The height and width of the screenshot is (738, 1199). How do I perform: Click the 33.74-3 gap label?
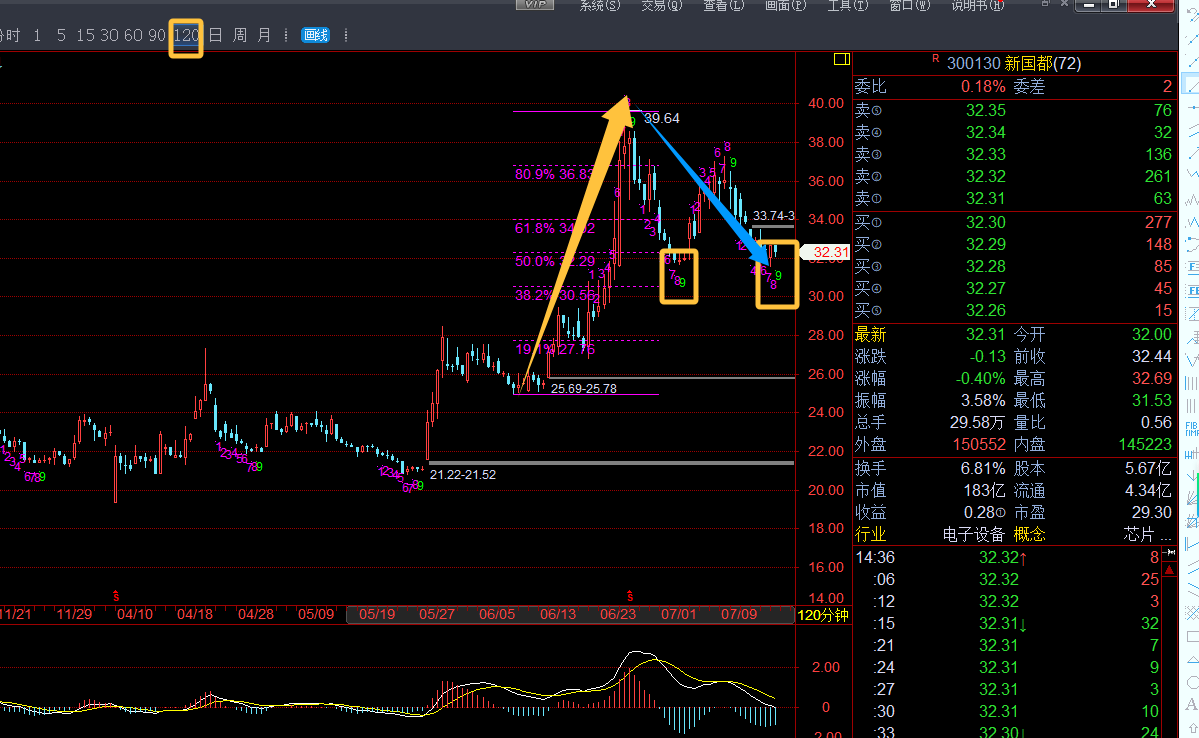coord(774,216)
